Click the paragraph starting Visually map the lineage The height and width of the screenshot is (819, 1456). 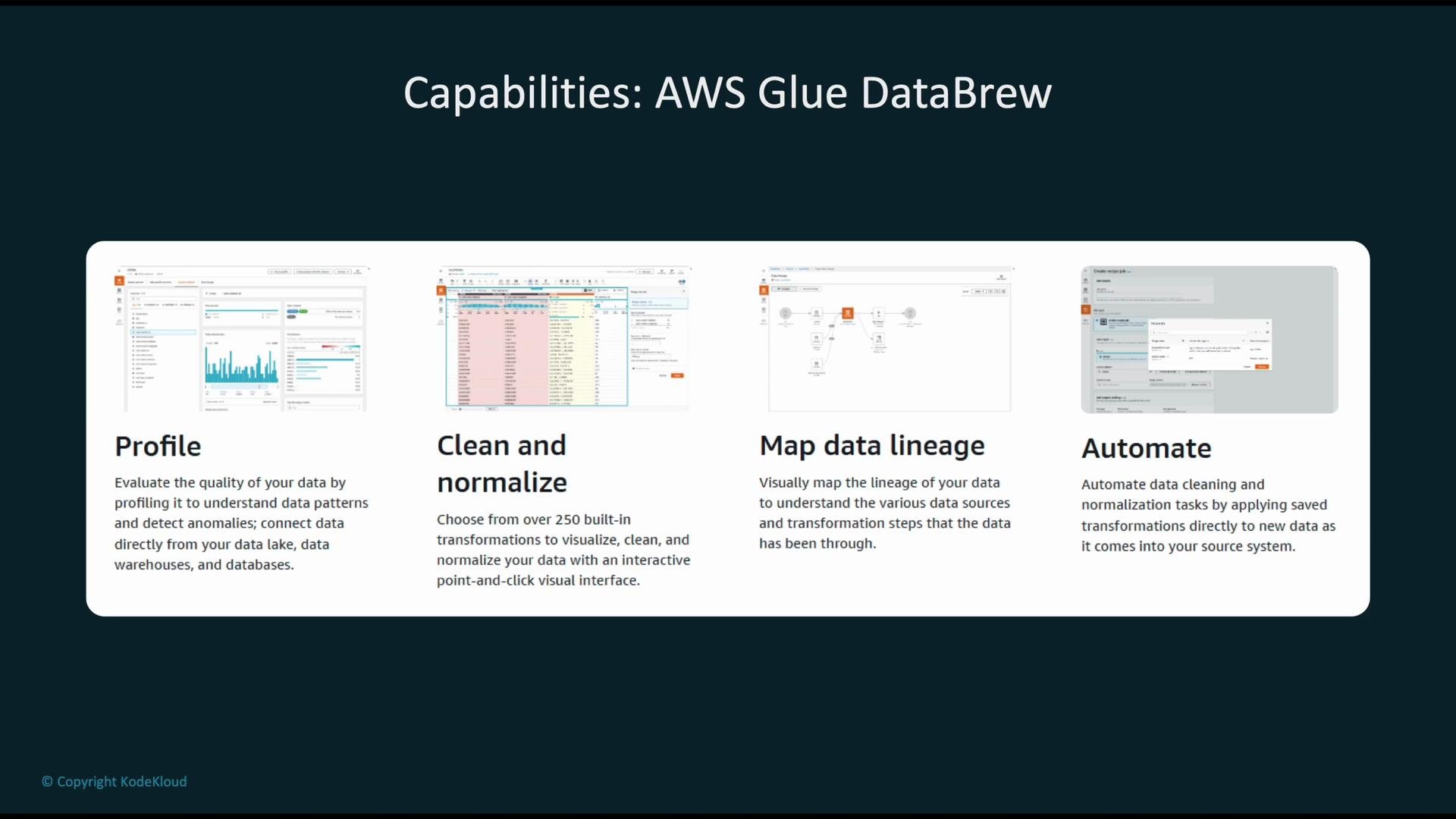coord(885,513)
